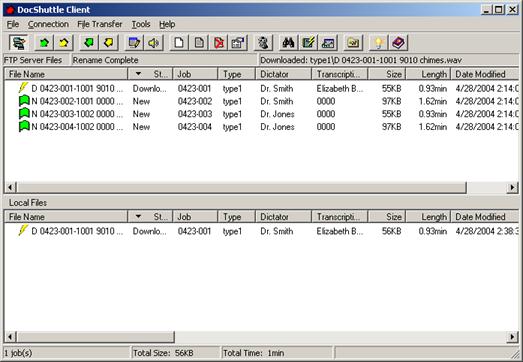Viewport: 523px width, 362px height.
Task: Sort FTP Server Files by Transcripti... header
Action: click(340, 74)
